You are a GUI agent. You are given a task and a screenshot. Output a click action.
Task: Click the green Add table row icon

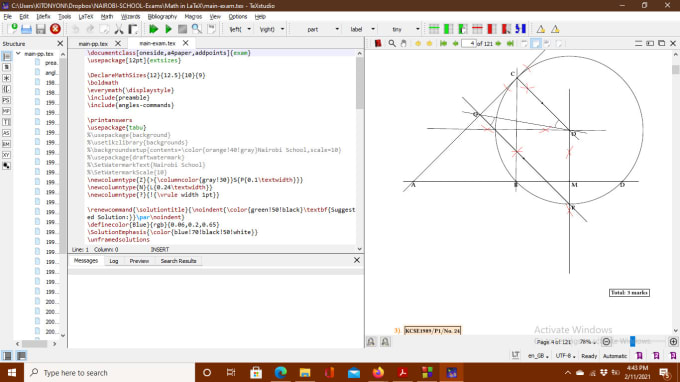point(434,29)
